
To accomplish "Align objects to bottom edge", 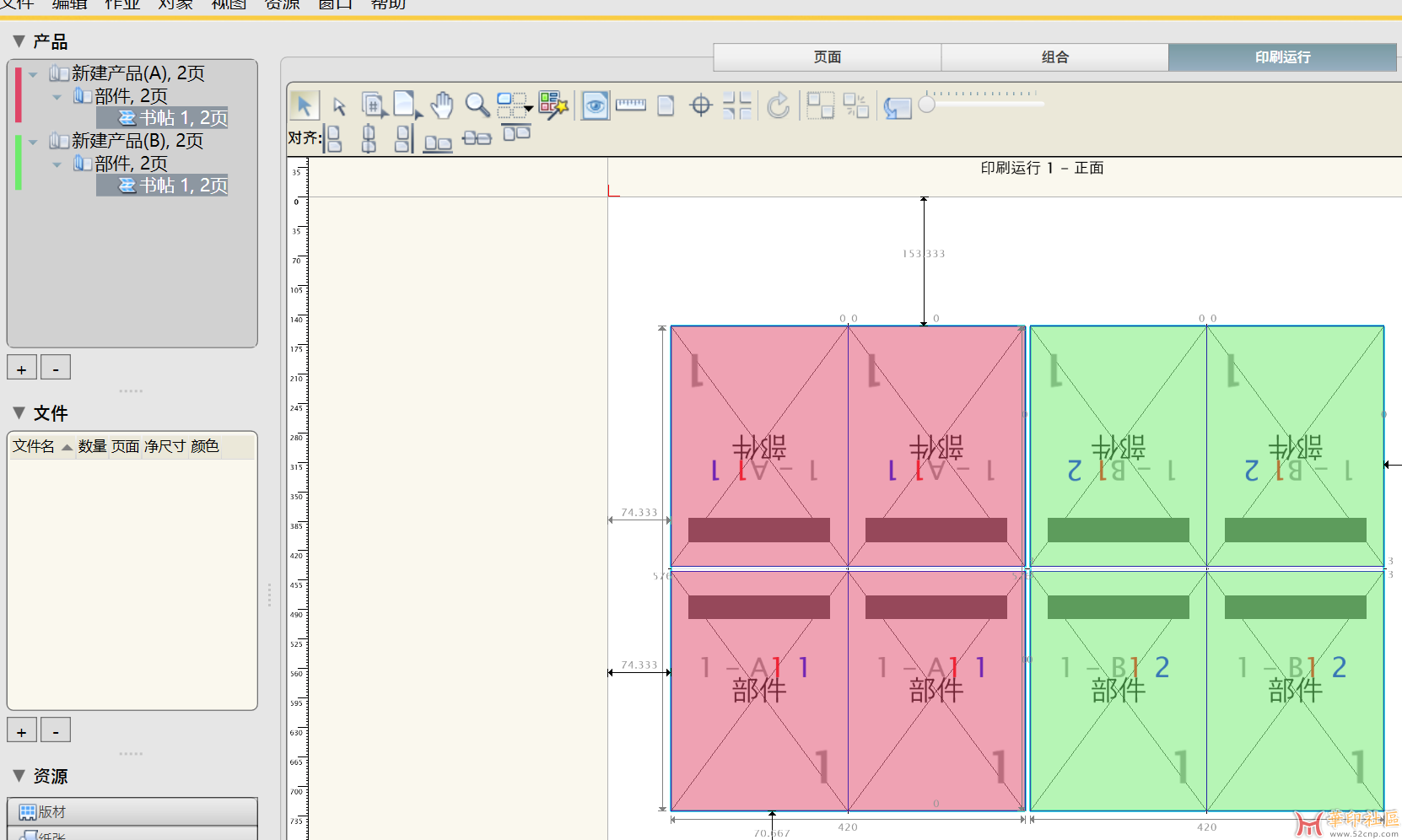I will 438,143.
